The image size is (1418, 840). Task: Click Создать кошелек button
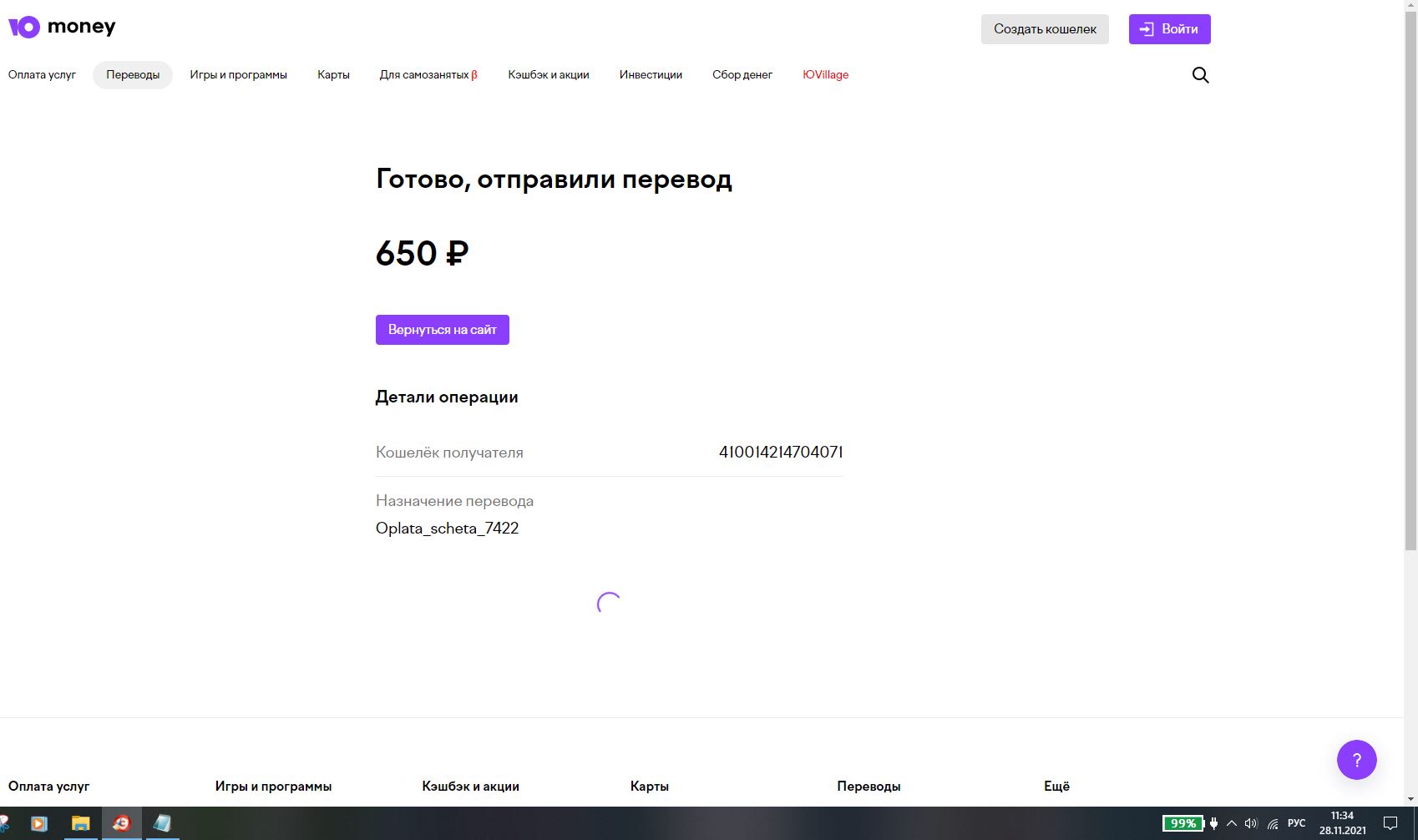(1045, 29)
